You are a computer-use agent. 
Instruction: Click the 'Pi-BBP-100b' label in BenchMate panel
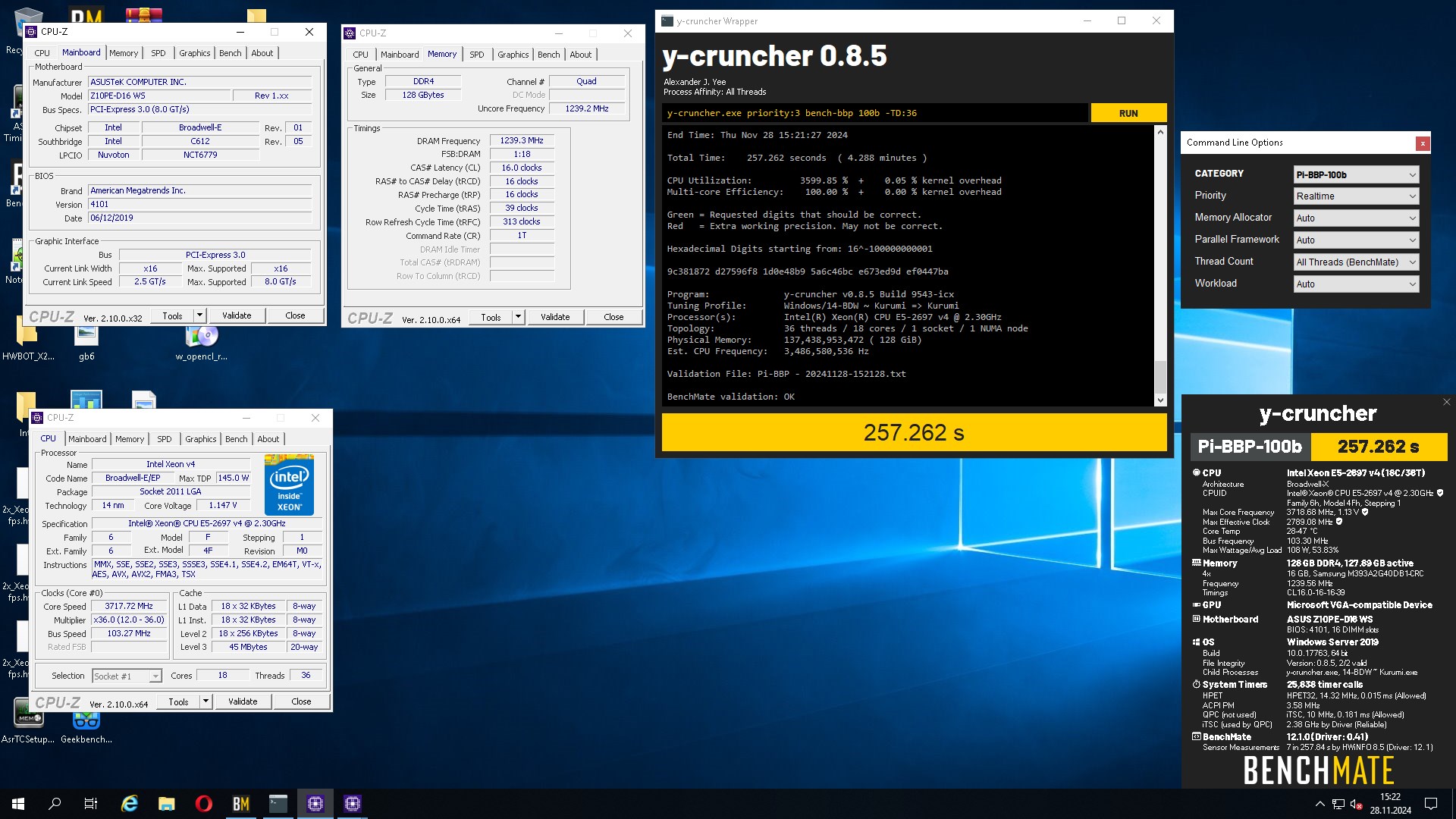pyautogui.click(x=1250, y=447)
